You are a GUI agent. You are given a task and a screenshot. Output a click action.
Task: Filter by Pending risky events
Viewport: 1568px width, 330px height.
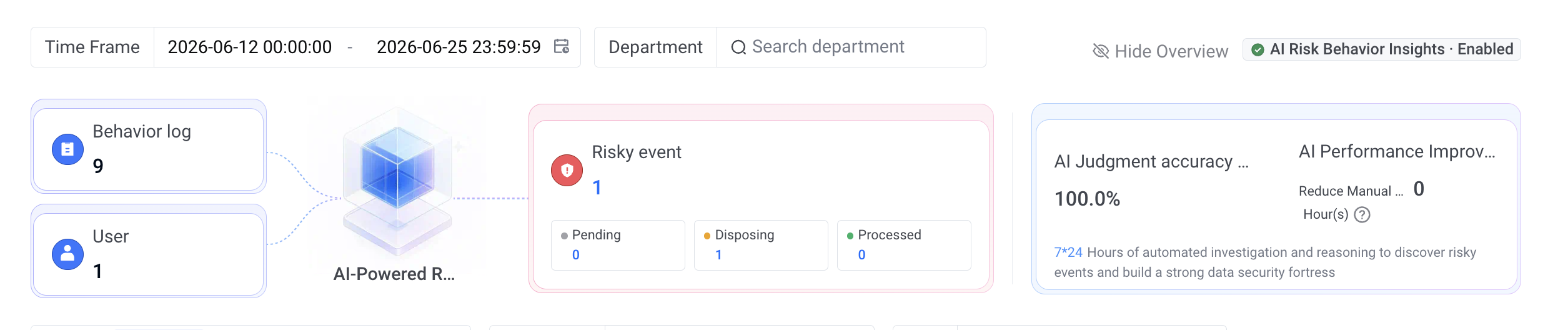click(618, 245)
